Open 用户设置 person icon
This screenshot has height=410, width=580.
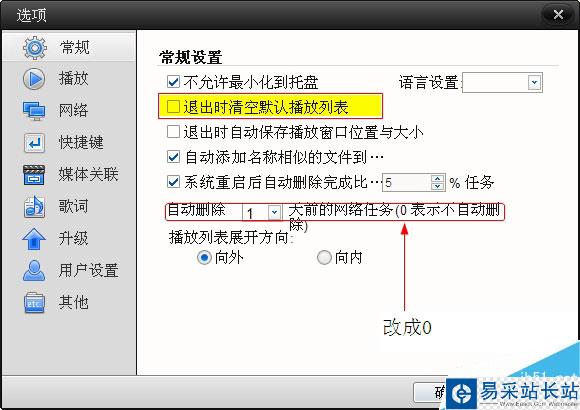[x=34, y=270]
